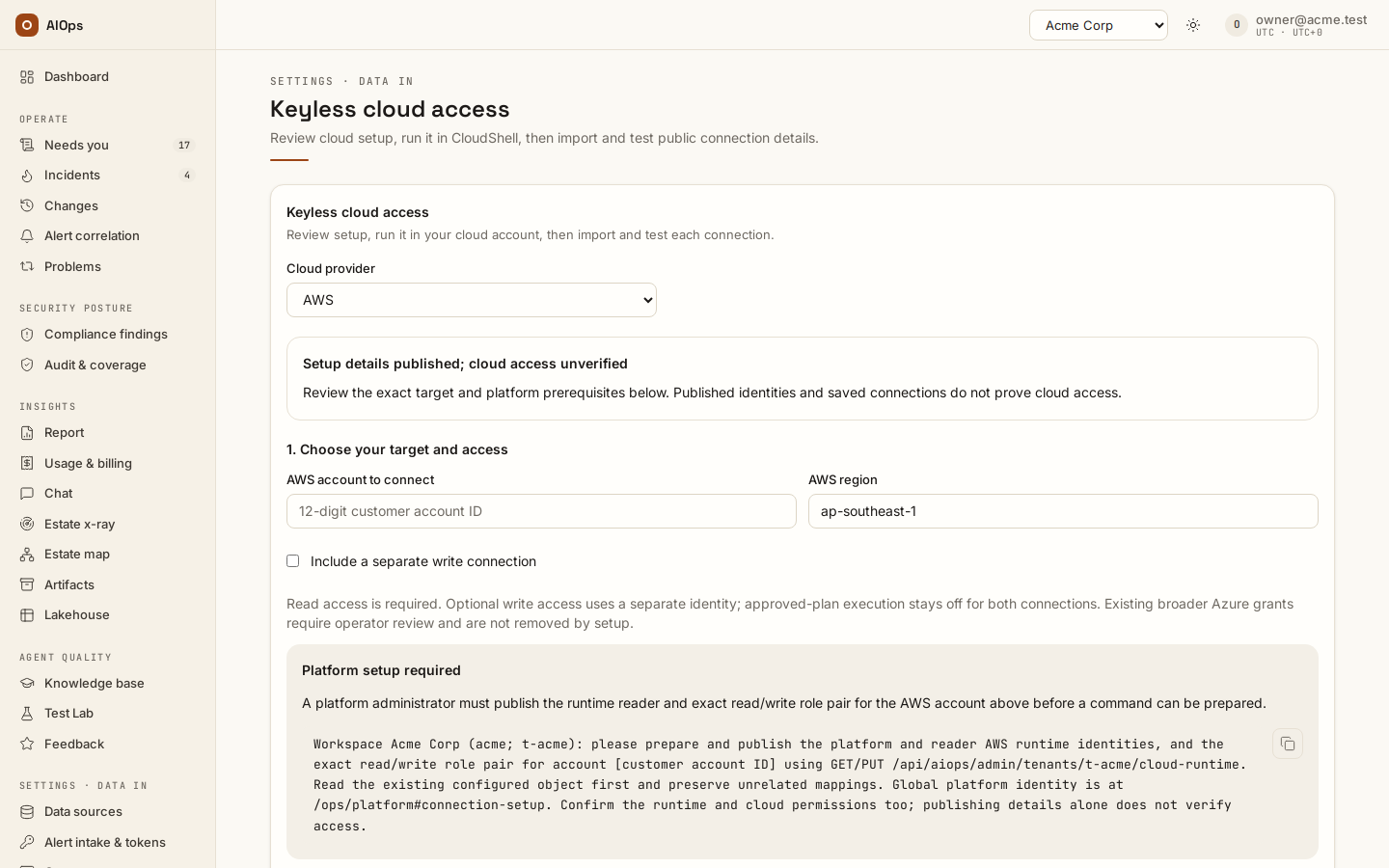The image size is (1389, 868).
Task: Open the Cloud provider AWS dropdown
Action: pos(472,300)
